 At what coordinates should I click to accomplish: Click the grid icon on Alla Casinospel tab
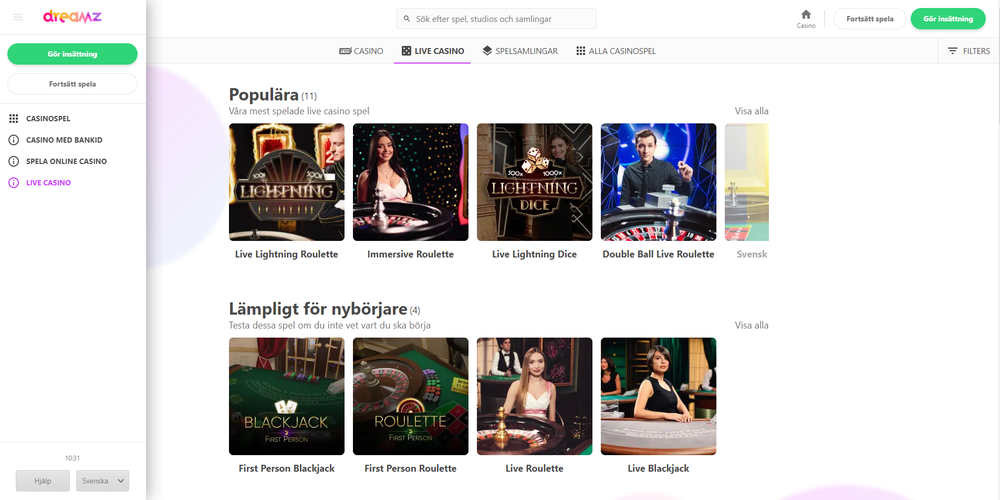580,51
